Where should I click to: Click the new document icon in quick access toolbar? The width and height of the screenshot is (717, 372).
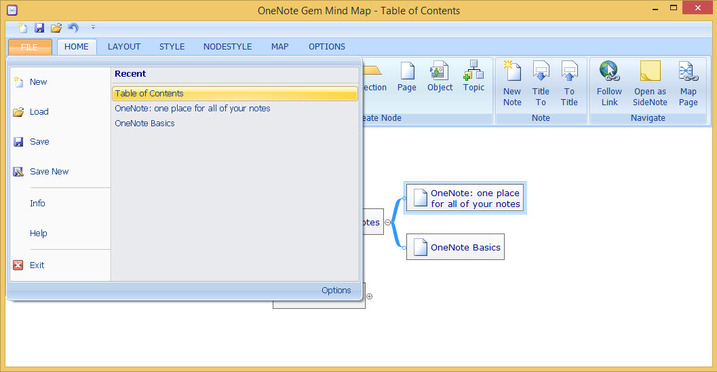pyautogui.click(x=22, y=28)
